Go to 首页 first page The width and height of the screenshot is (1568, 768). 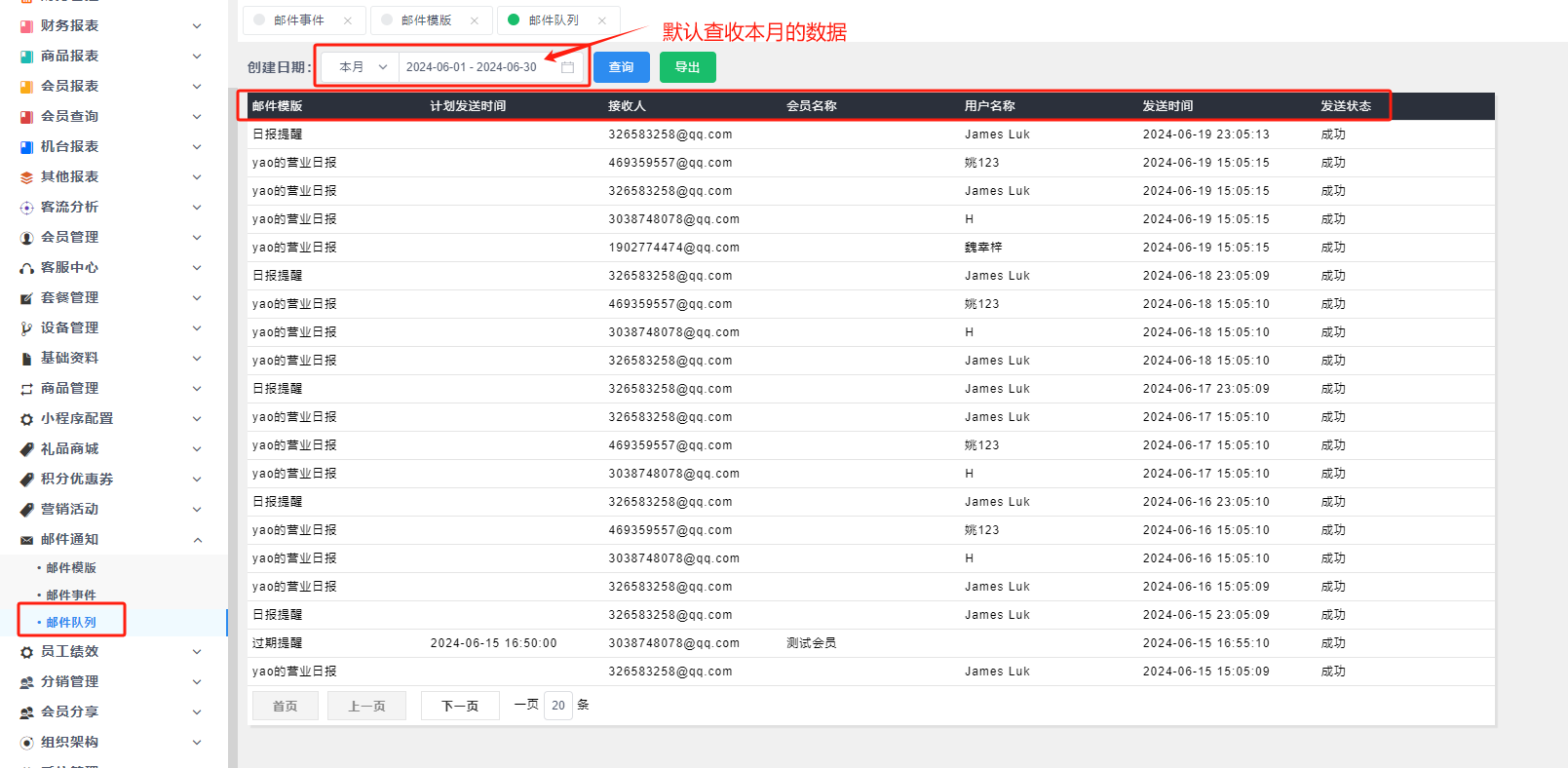[x=286, y=706]
